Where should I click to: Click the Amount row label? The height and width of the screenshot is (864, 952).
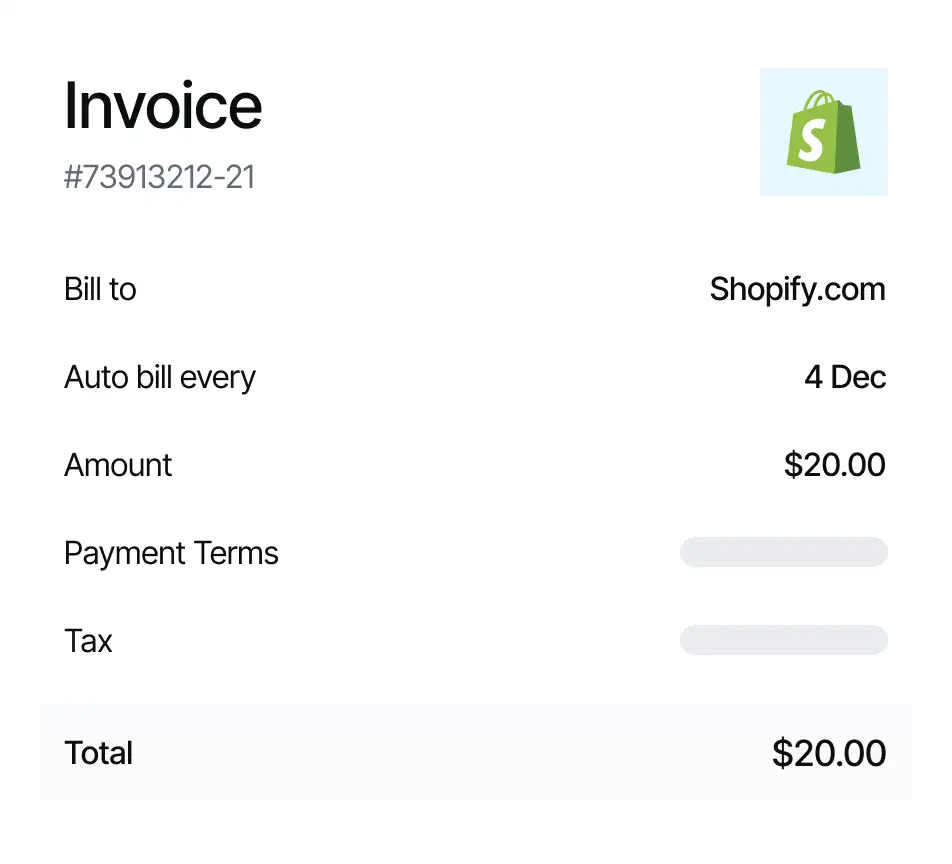[x=118, y=465]
